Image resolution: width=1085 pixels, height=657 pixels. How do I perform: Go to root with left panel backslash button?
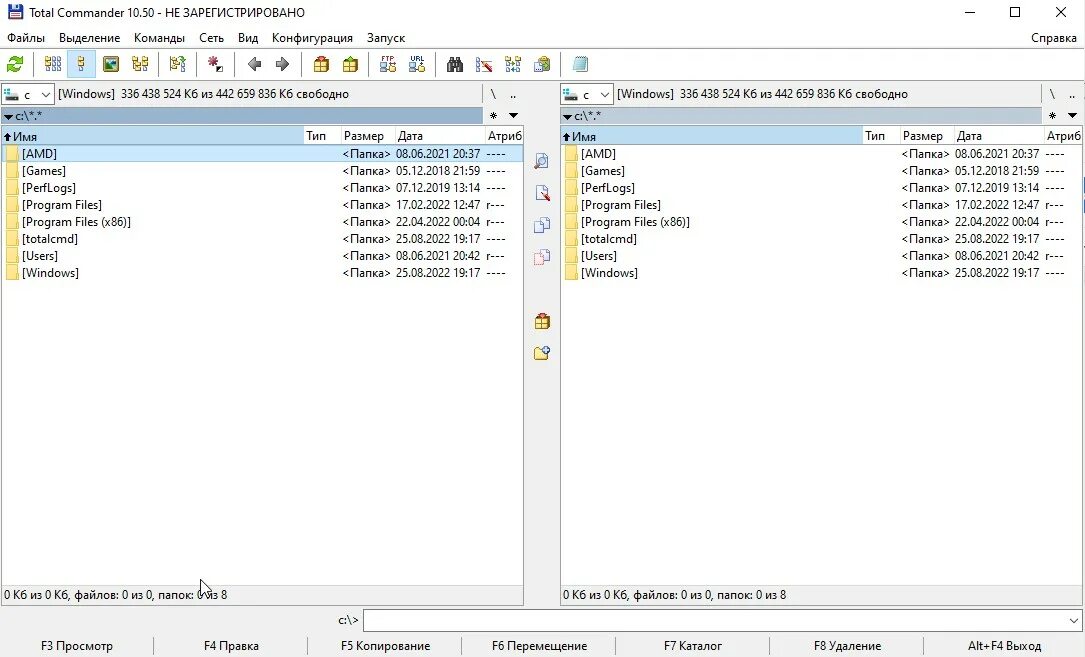tap(493, 94)
